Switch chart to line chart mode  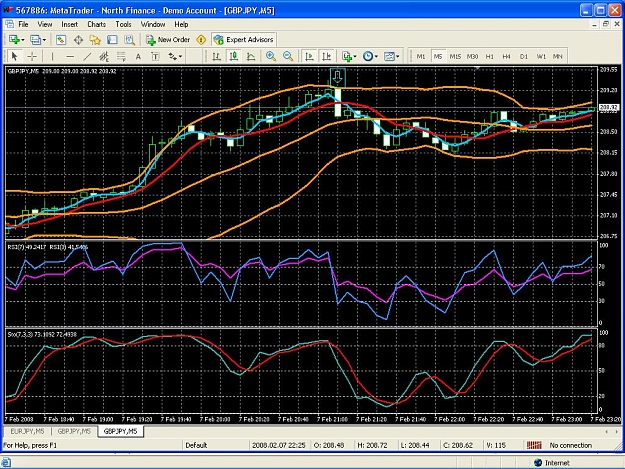tap(251, 57)
